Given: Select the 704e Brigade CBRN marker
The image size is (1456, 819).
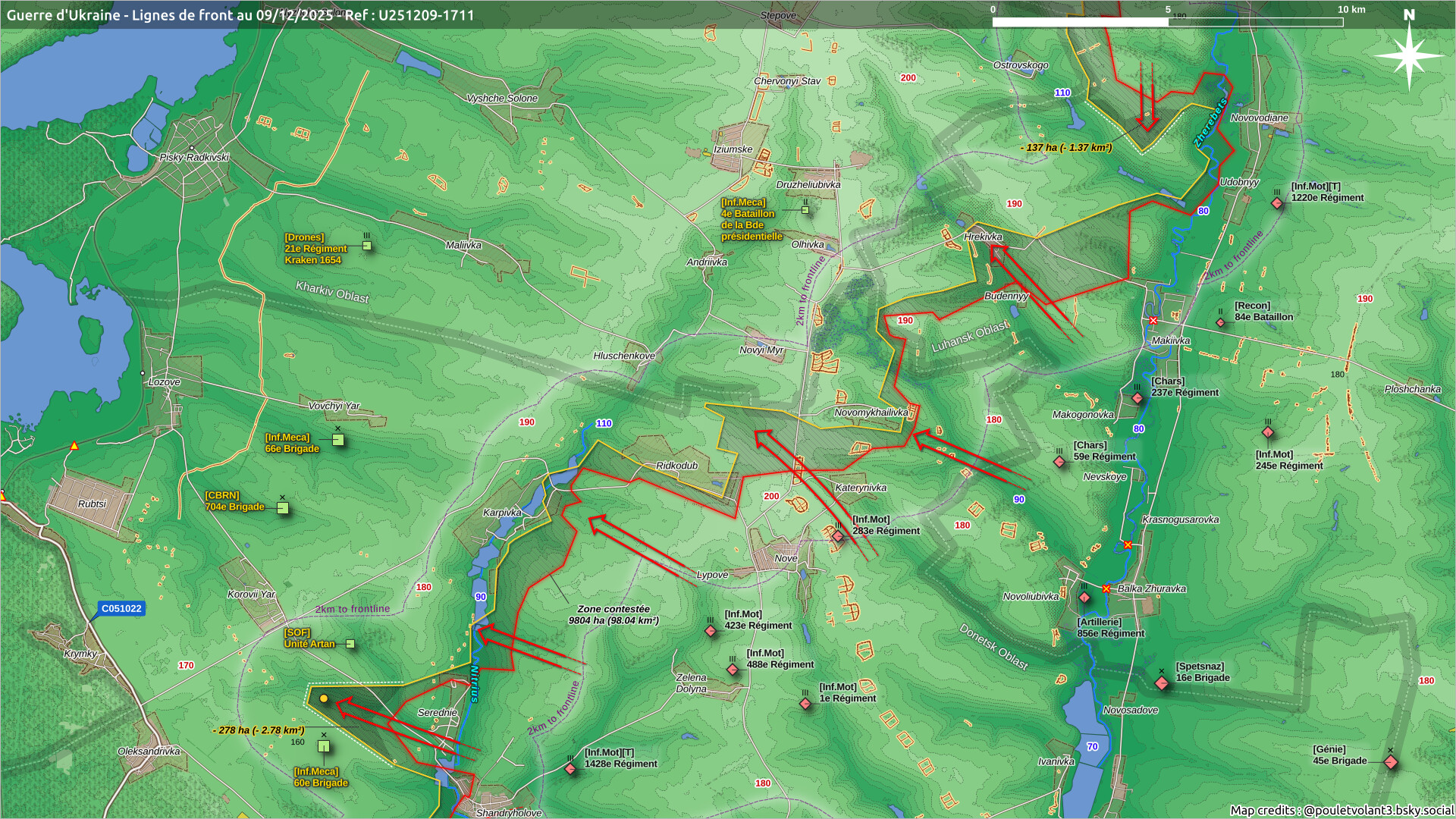Looking at the screenshot, I should [283, 509].
